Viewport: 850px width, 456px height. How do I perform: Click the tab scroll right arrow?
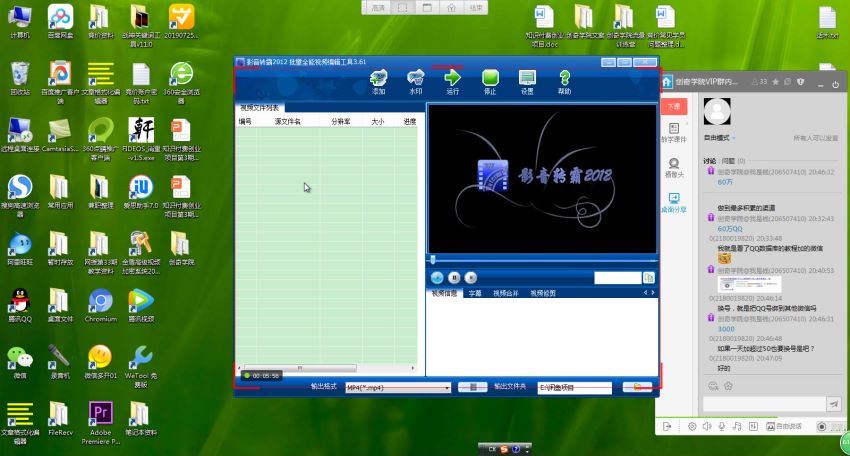click(653, 293)
